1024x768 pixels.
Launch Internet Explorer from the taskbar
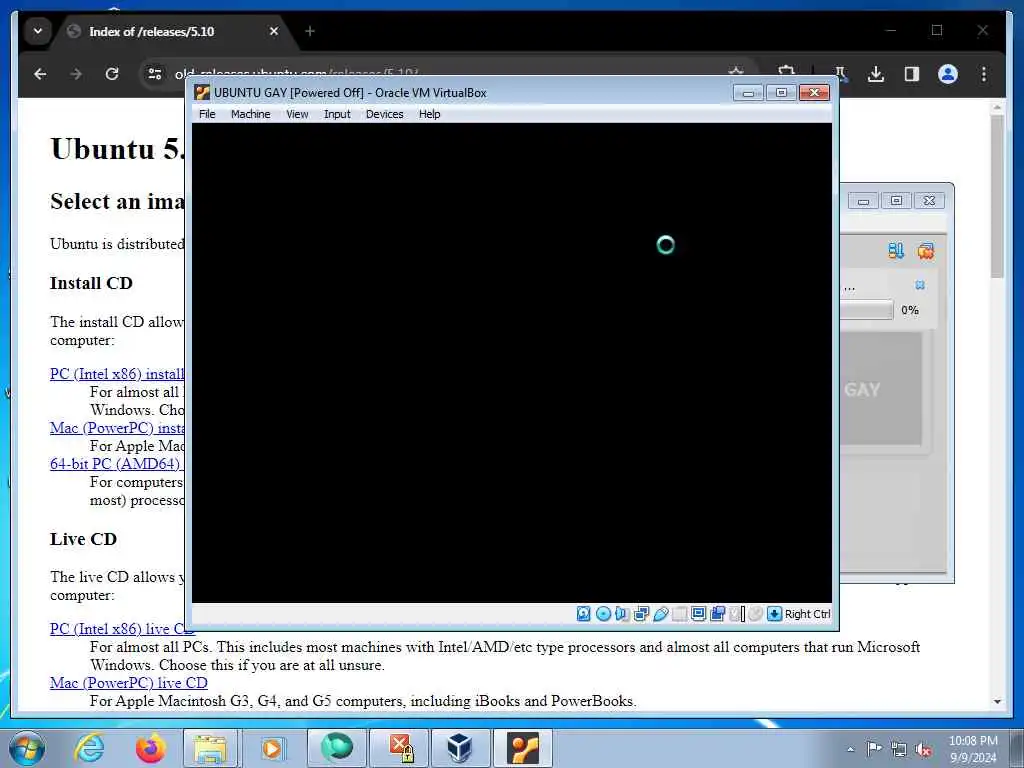point(89,748)
